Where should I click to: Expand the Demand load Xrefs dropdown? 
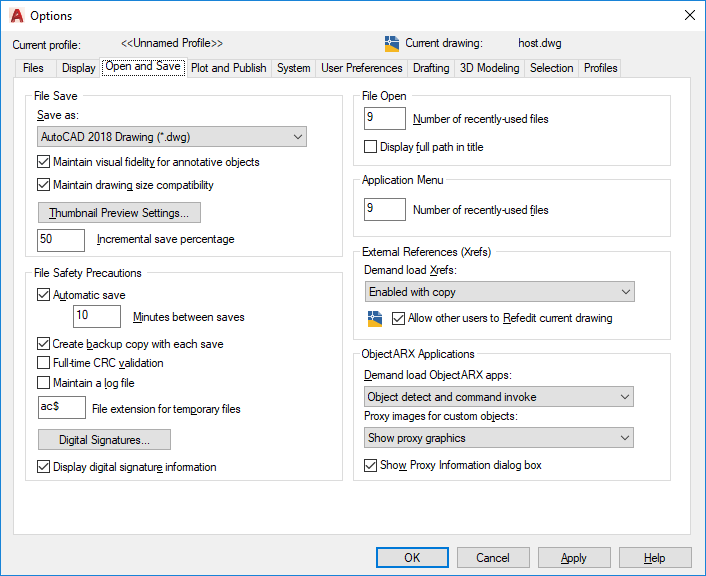coord(500,292)
